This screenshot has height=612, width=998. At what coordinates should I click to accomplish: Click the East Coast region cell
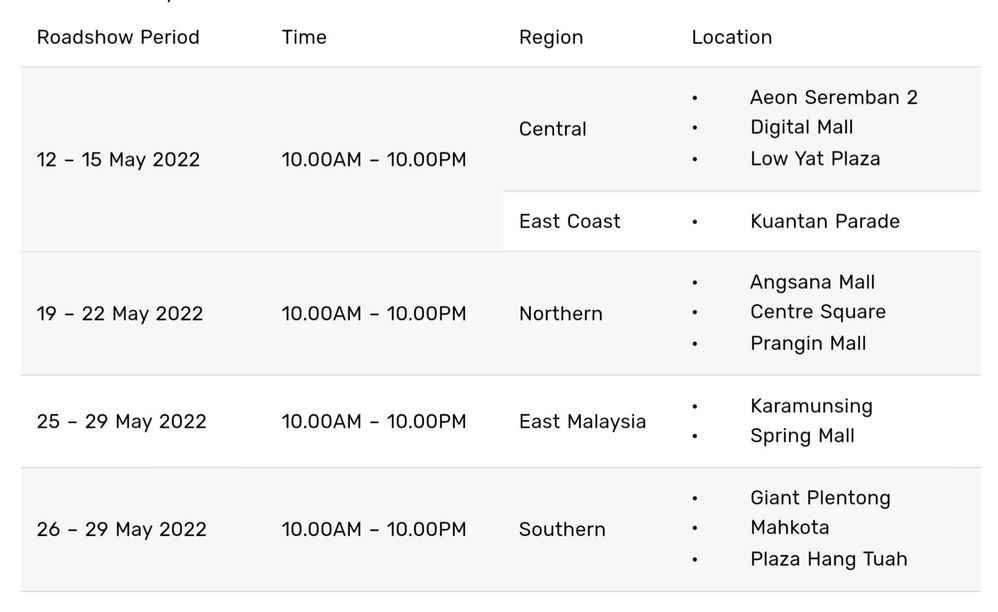tap(569, 221)
